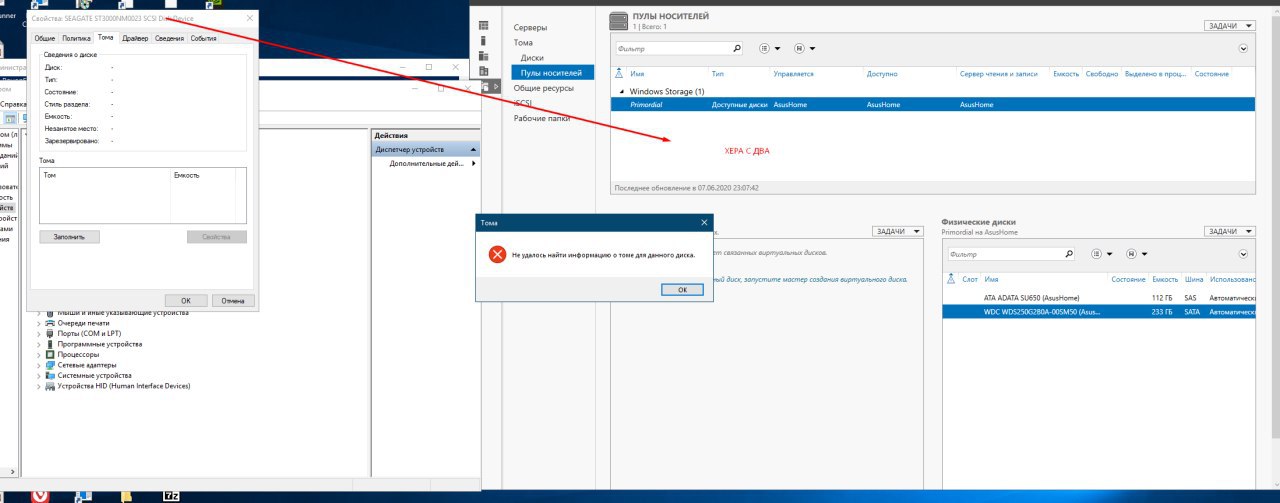Viewport: 1280px width, 503px height.
Task: Click Отмена in SEAGATE properties window
Action: coord(233,300)
